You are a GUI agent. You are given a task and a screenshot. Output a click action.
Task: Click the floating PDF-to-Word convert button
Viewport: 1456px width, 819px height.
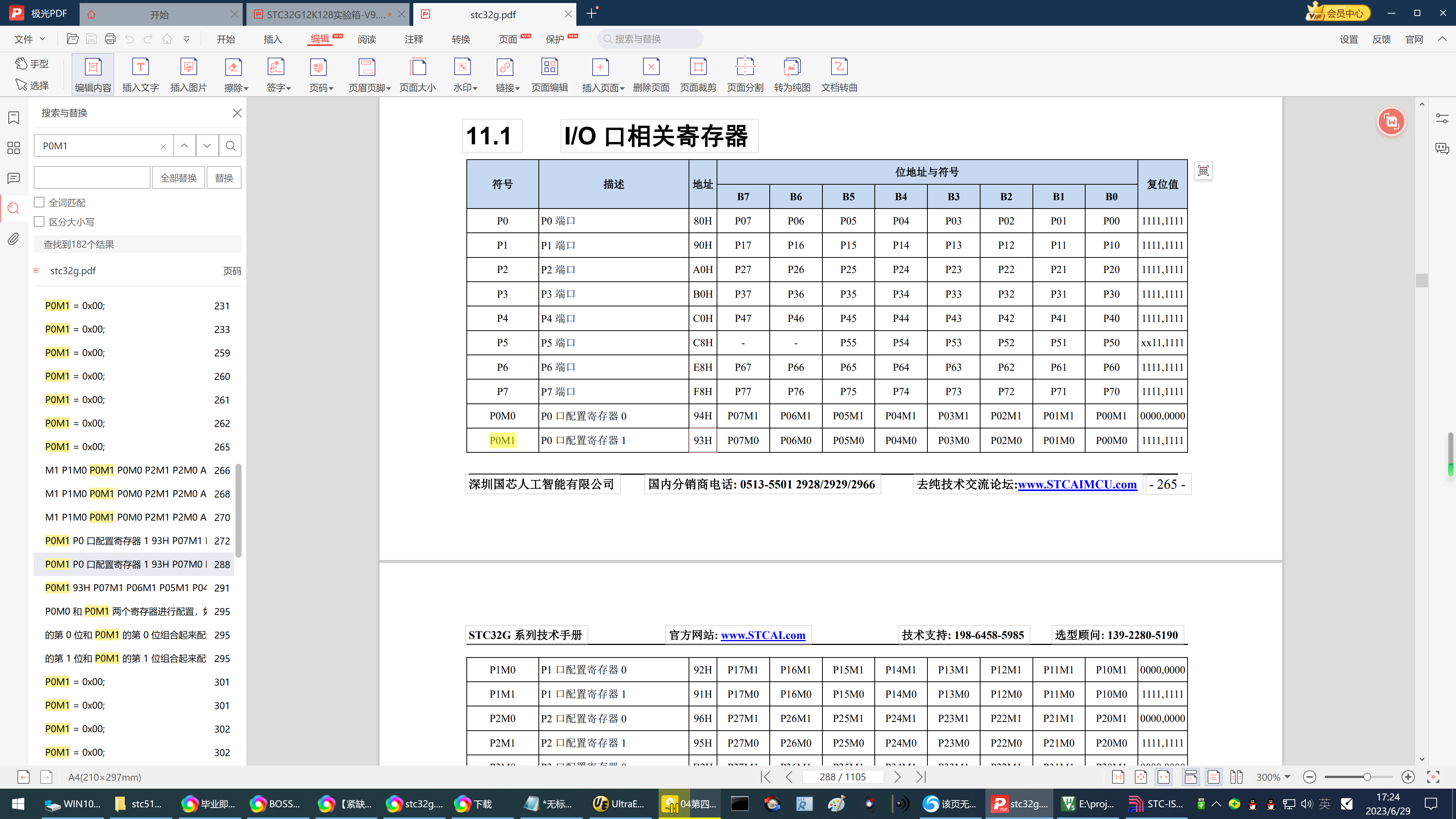1391,121
